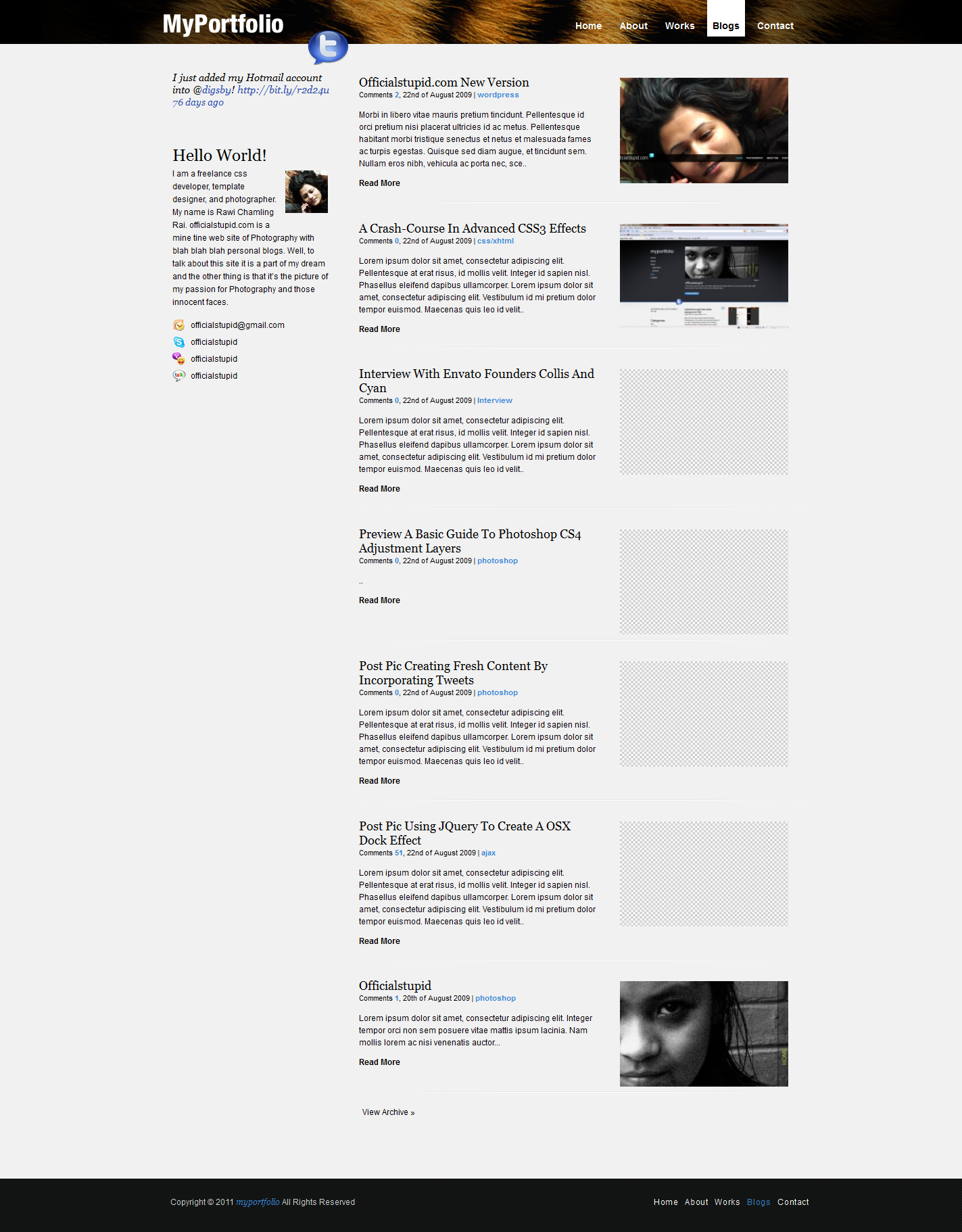Click the MyPortfolio logo in header
Screen dimensions: 962x1232
pyautogui.click(x=223, y=24)
